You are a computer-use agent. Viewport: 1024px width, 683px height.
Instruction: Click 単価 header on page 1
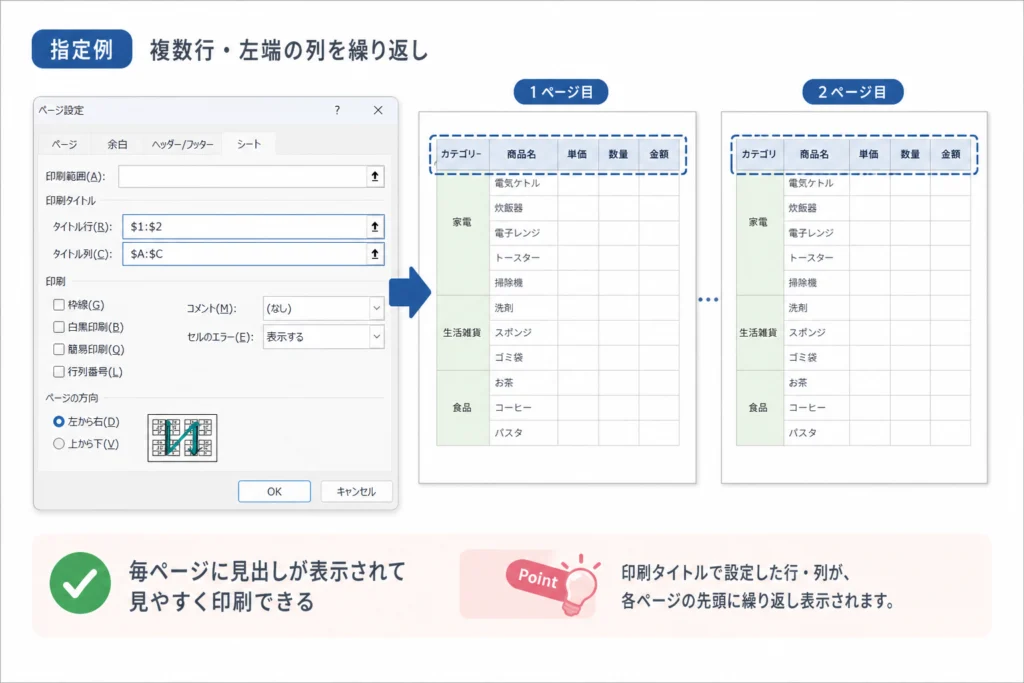(577, 154)
